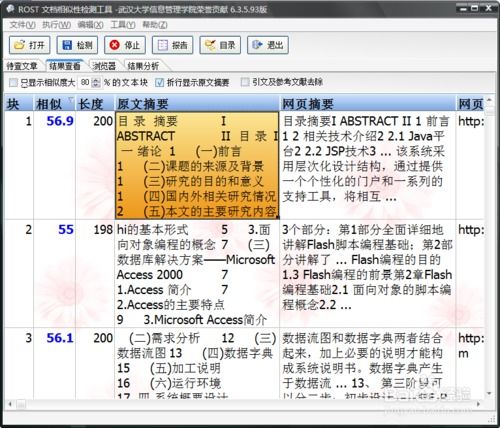
Task: Maximize the ROST window
Action: tap(475, 9)
